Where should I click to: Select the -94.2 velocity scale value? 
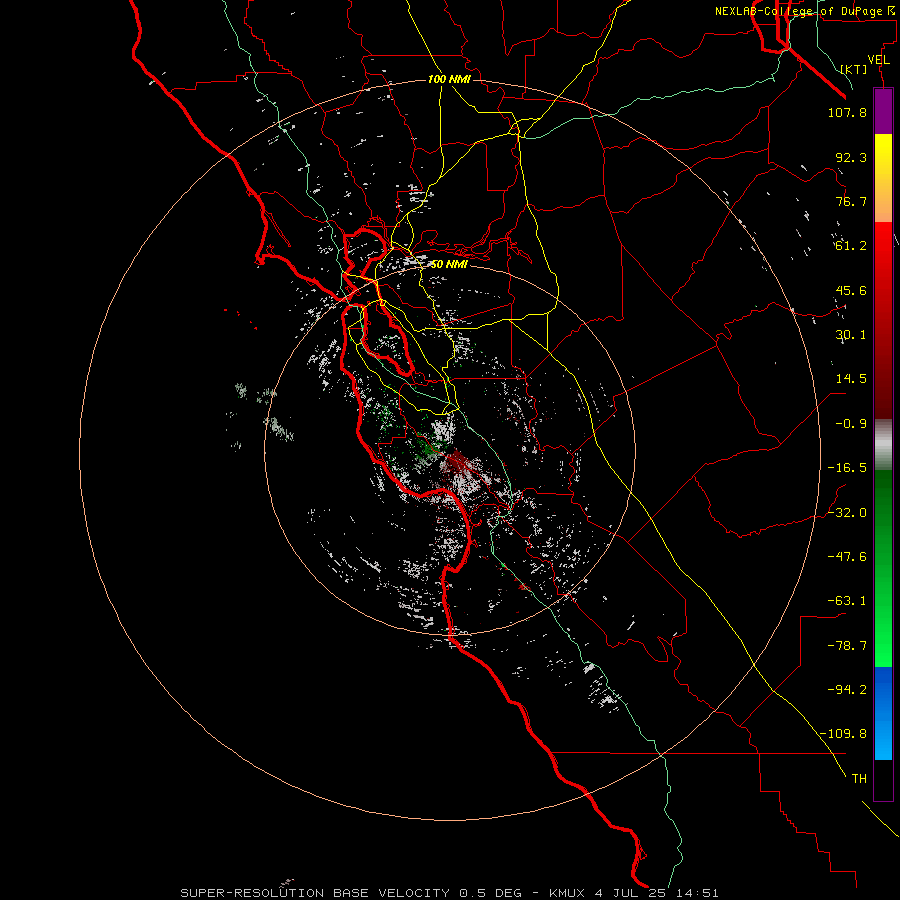tap(847, 690)
